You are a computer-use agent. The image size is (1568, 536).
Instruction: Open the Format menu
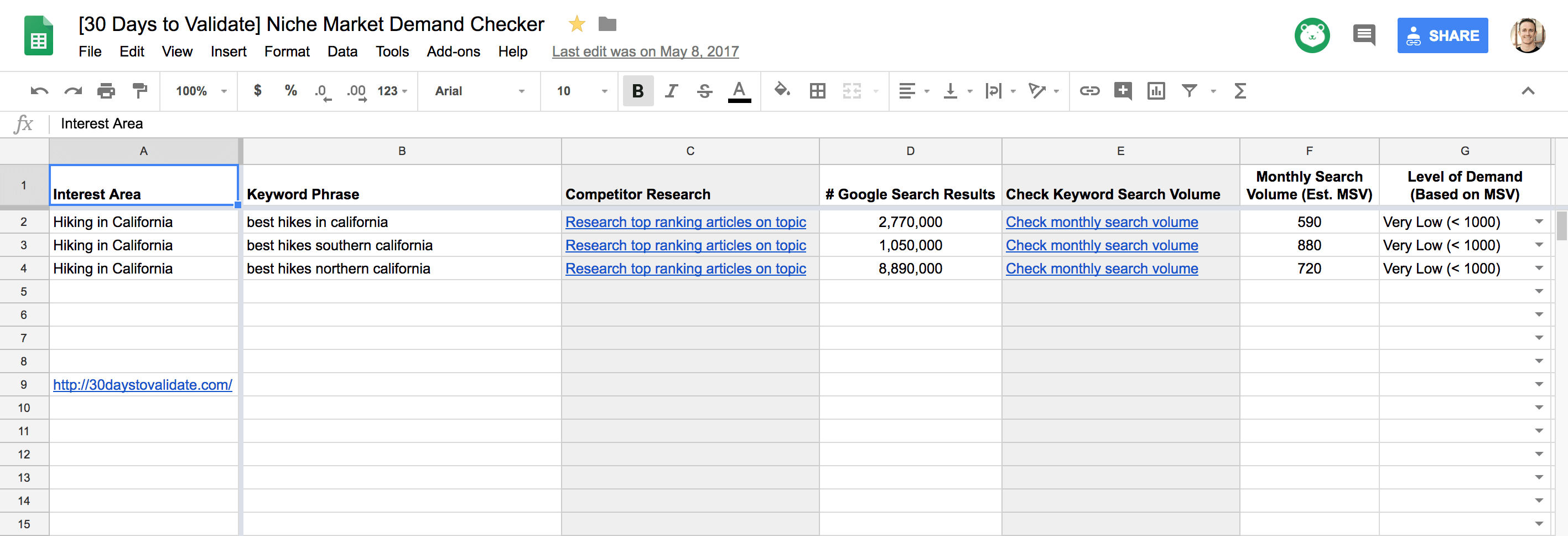(287, 52)
